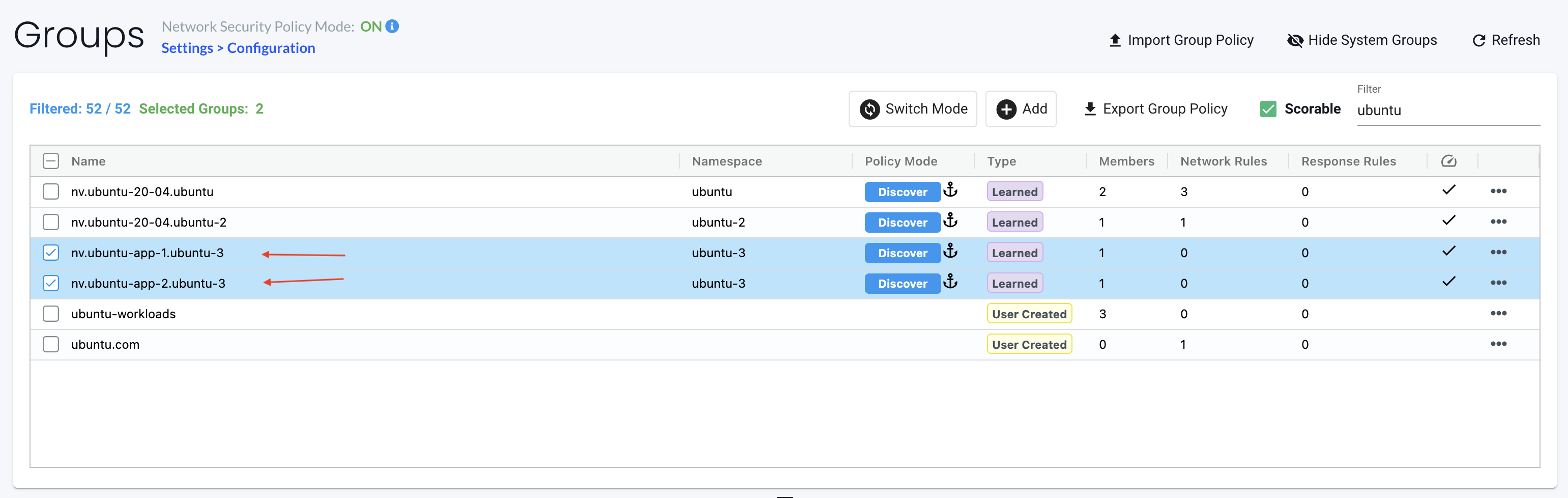The height and width of the screenshot is (498, 1568).
Task: Toggle the select-all checkbox in table header
Action: (x=51, y=161)
